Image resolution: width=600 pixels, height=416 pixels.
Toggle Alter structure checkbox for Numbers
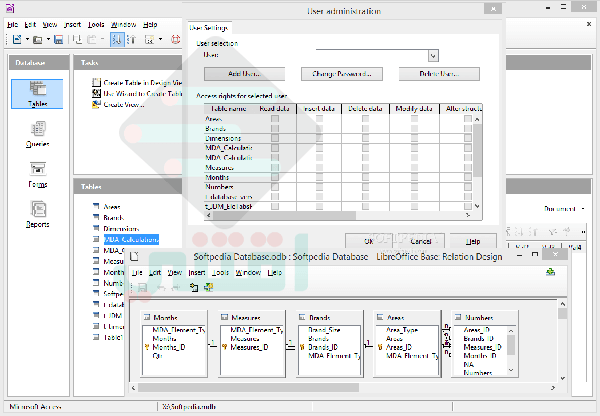pyautogui.click(x=468, y=187)
